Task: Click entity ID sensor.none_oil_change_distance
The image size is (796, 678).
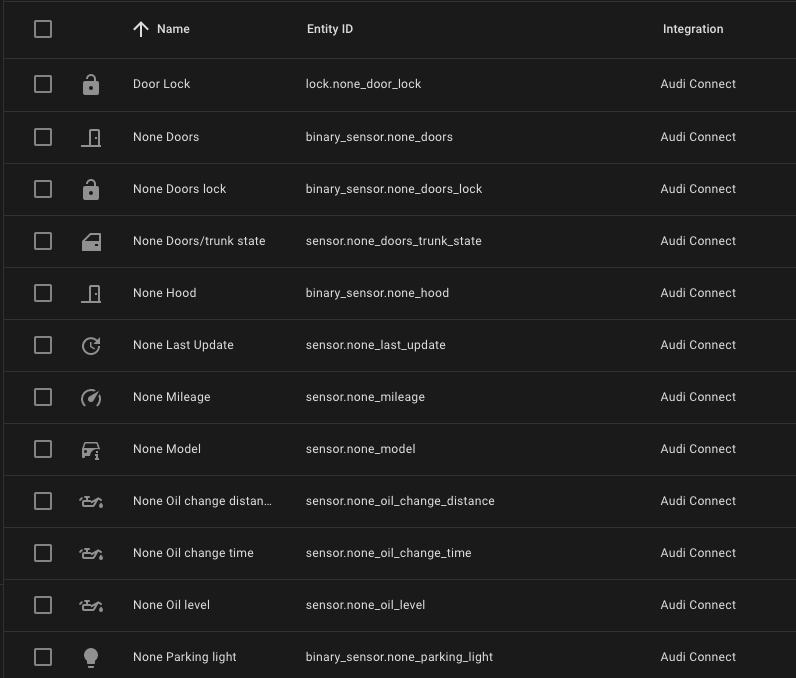Action: (x=400, y=501)
